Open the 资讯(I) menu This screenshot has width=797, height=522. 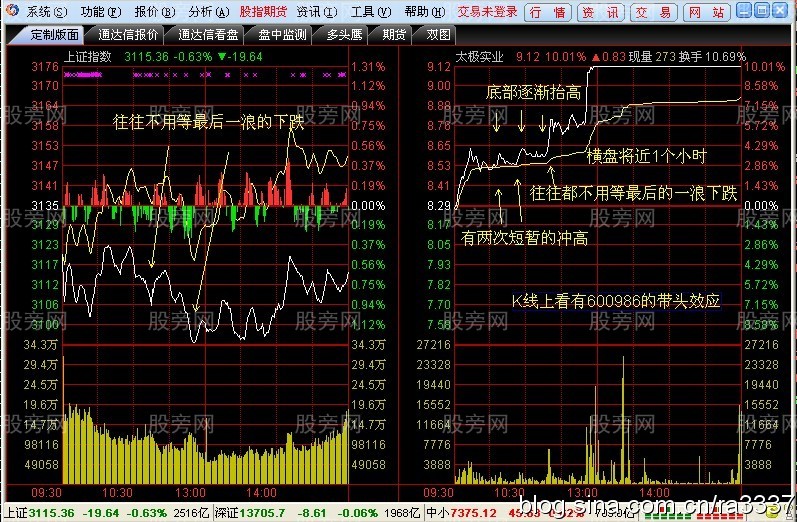click(x=317, y=11)
